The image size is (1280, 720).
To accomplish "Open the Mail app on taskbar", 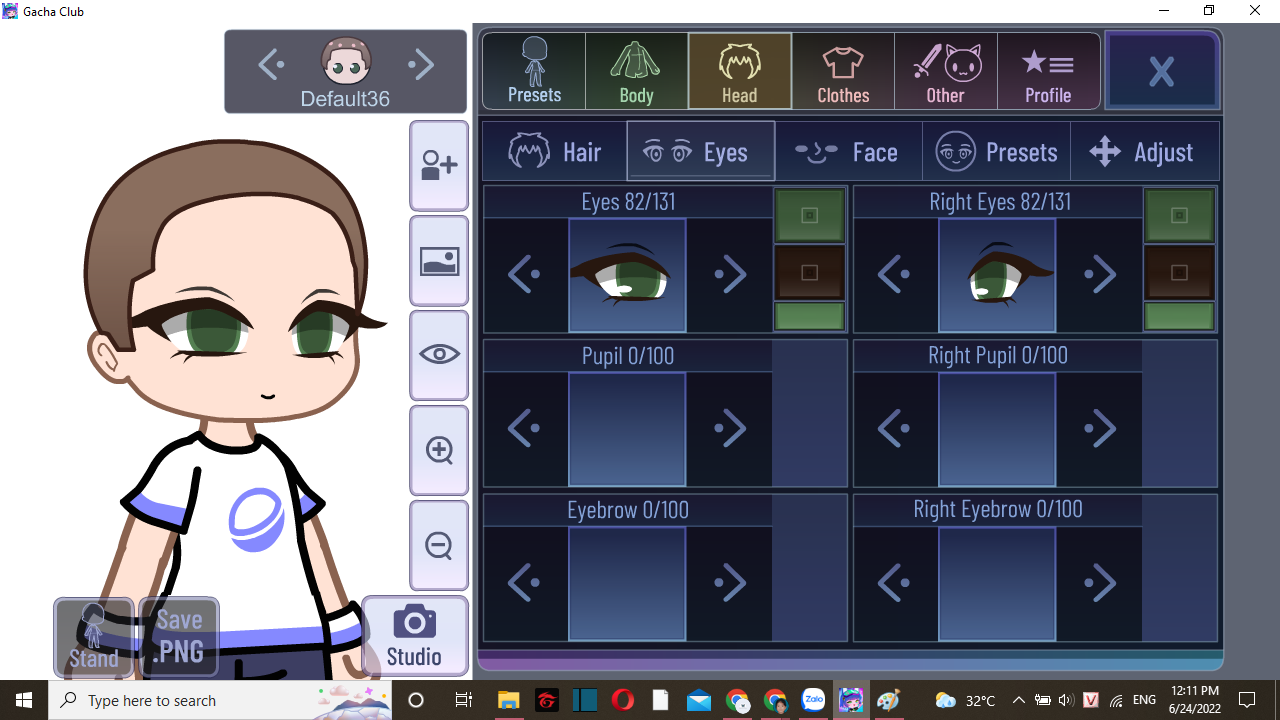I will [698, 700].
